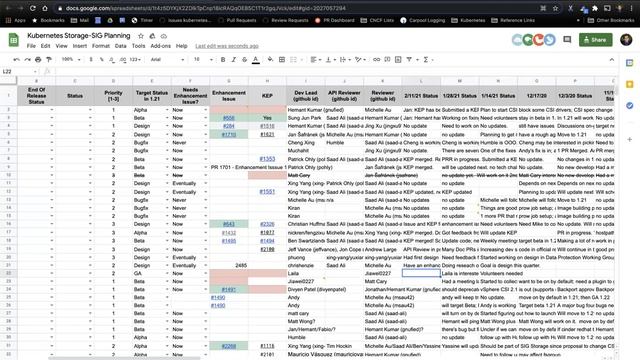Increase decimal places icon
The width and height of the screenshot is (640, 360).
(x=123, y=60)
